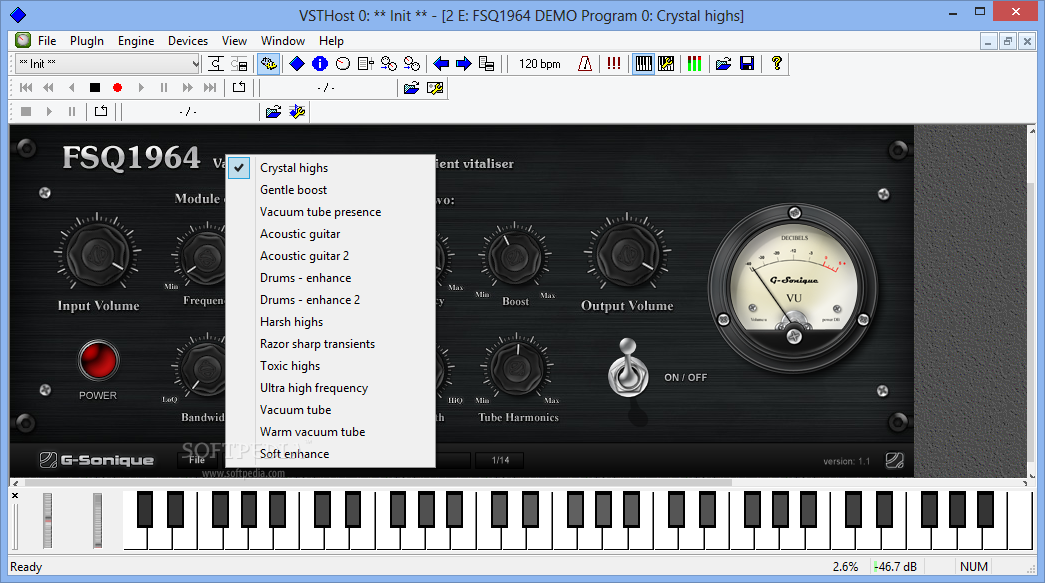Rewind recorder to start

coord(26,88)
